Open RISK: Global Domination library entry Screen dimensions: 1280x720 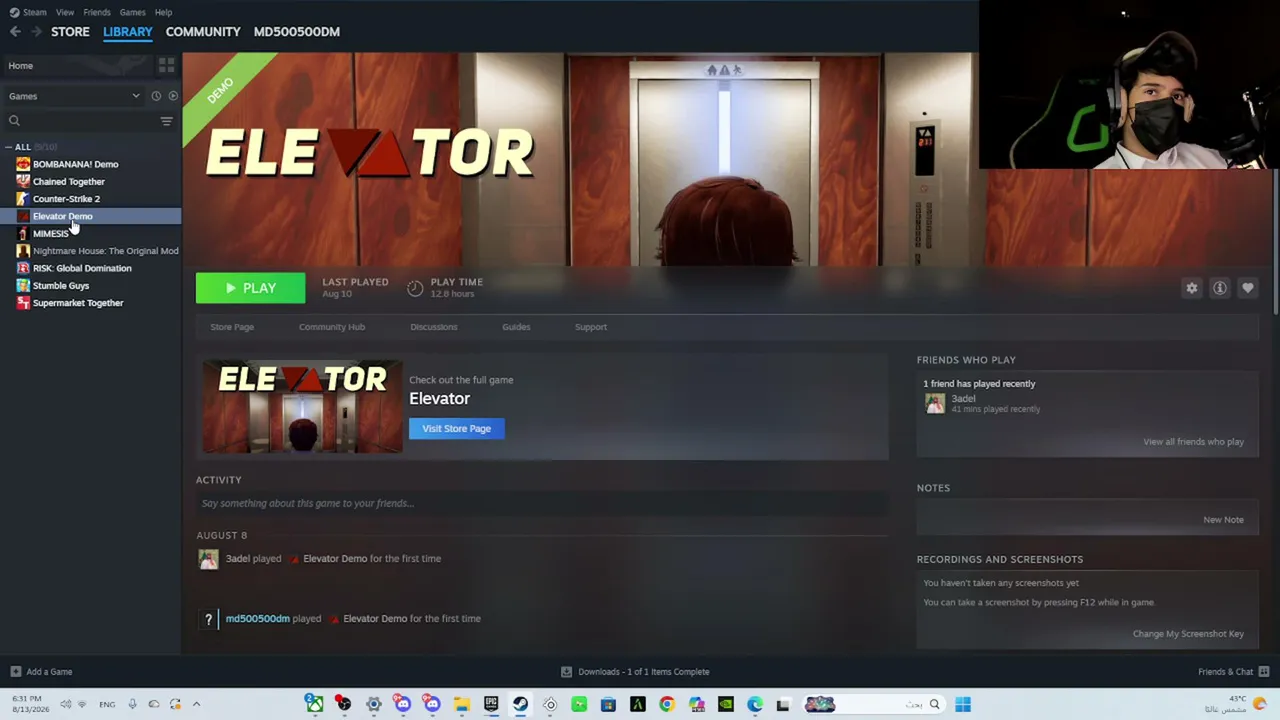82,268
